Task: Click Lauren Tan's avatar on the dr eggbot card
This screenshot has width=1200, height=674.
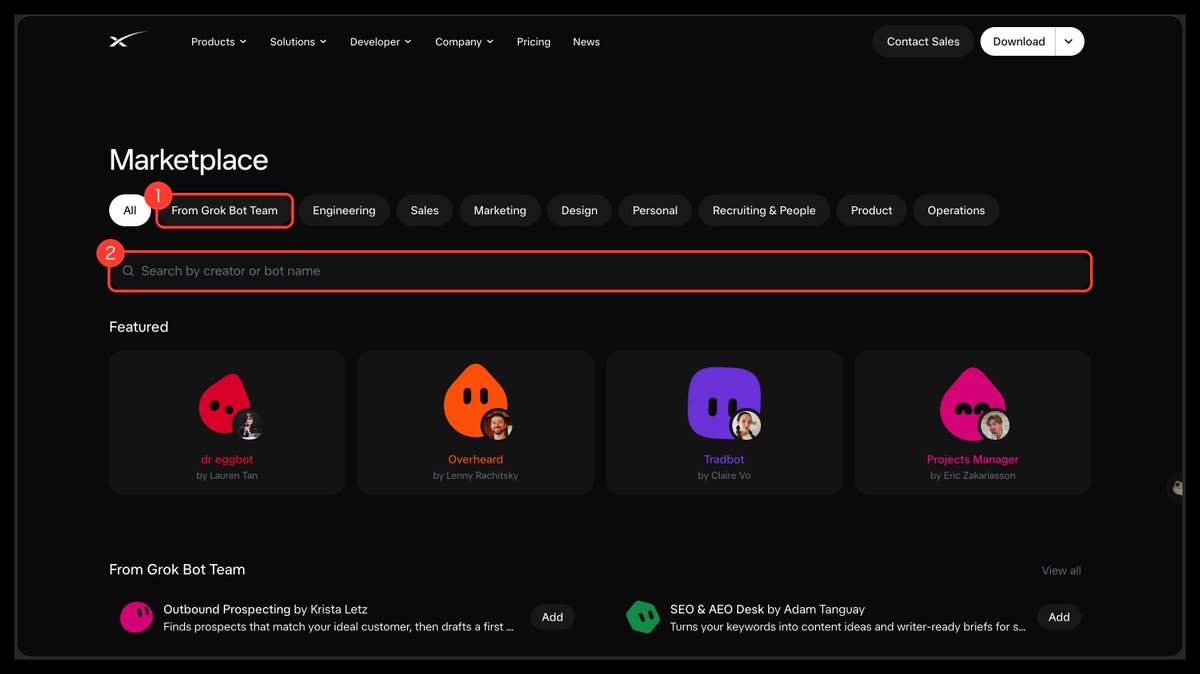Action: pyautogui.click(x=248, y=425)
